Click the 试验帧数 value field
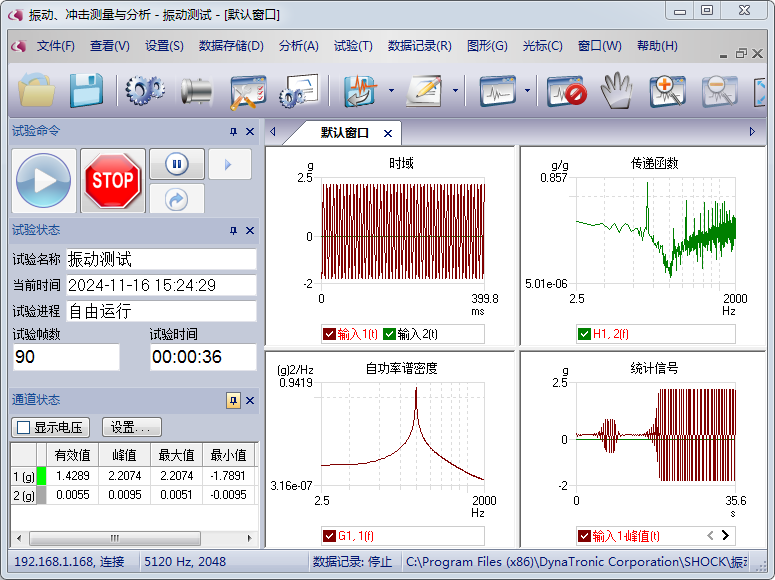The image size is (775, 580). click(x=66, y=357)
